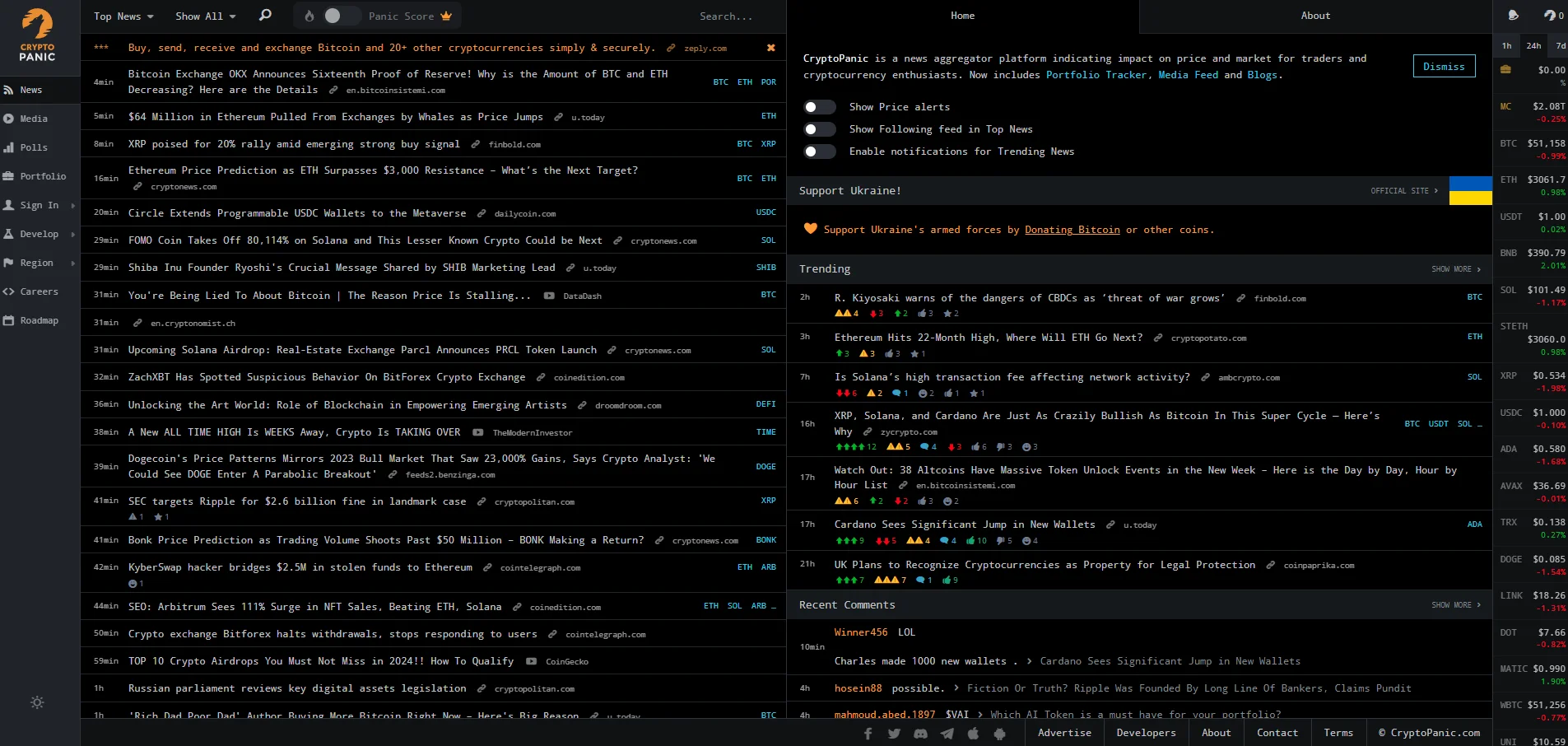The width and height of the screenshot is (1568, 746).
Task: Enable notifications for Trending News switch
Action: (819, 152)
